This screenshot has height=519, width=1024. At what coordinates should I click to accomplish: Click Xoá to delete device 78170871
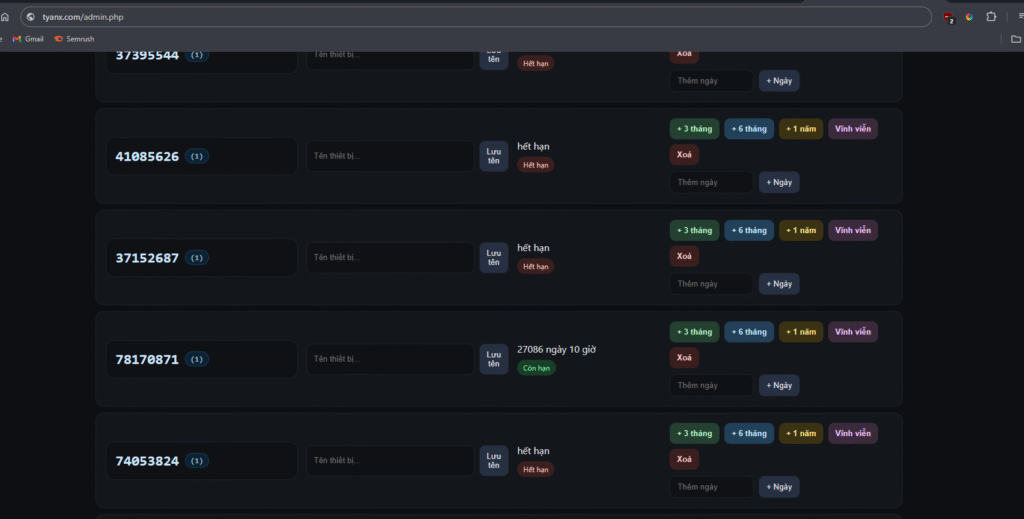pos(684,357)
